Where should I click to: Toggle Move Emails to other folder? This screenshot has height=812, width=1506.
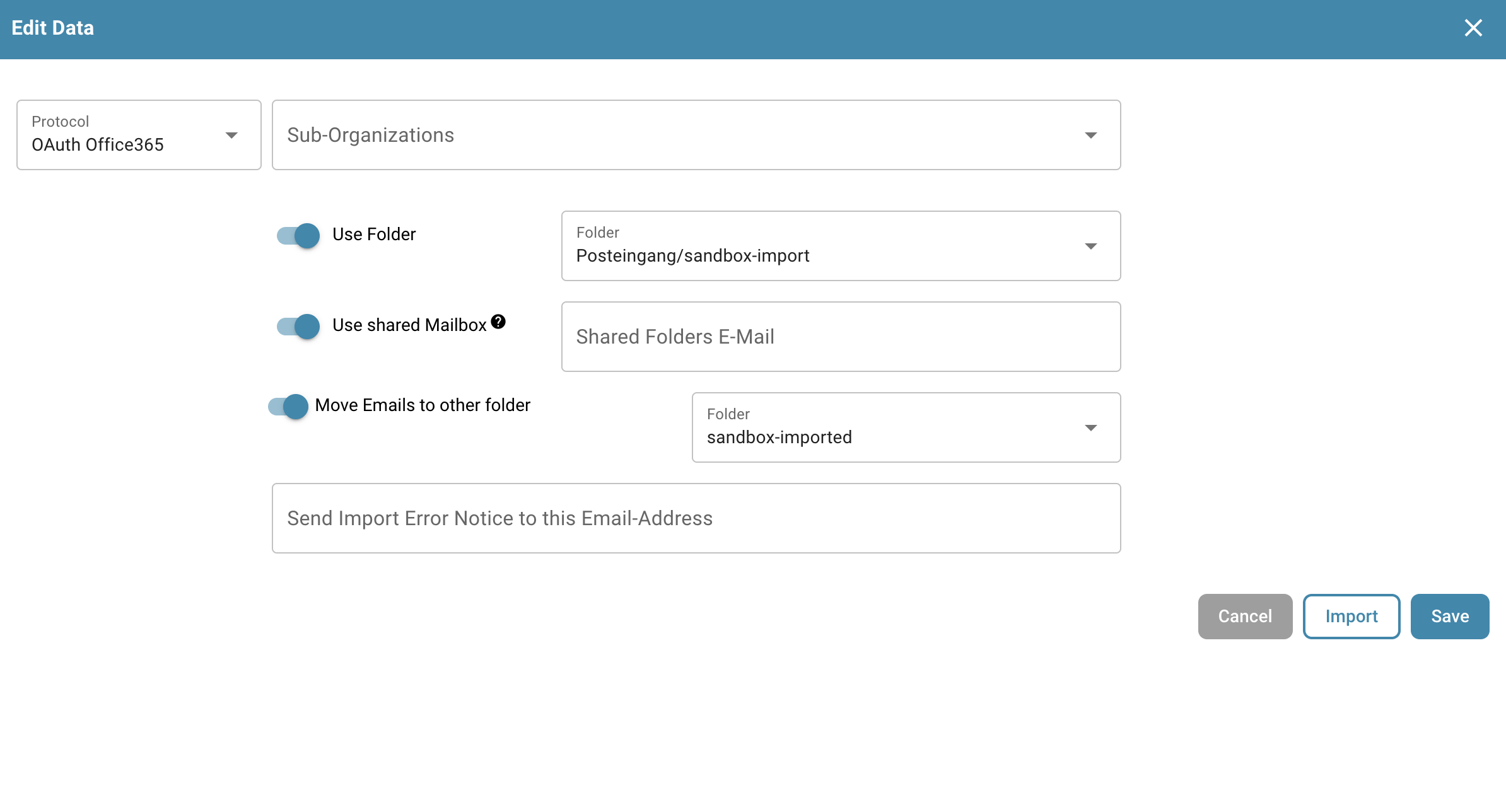pyautogui.click(x=288, y=407)
